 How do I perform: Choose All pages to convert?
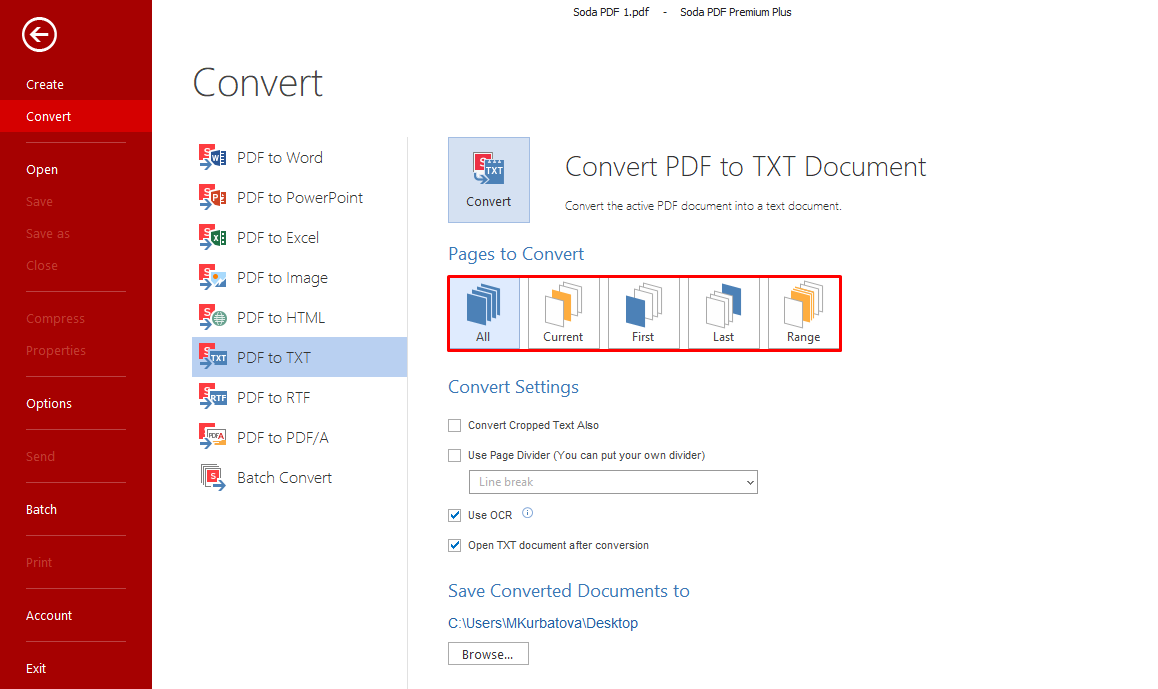pyautogui.click(x=484, y=313)
